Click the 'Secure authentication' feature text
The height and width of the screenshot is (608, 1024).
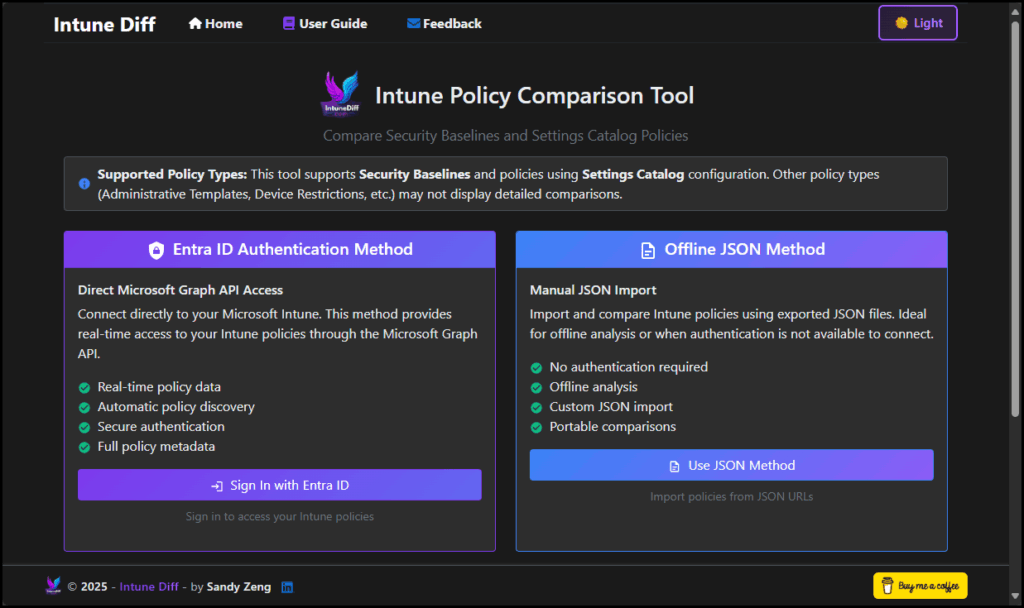click(161, 426)
